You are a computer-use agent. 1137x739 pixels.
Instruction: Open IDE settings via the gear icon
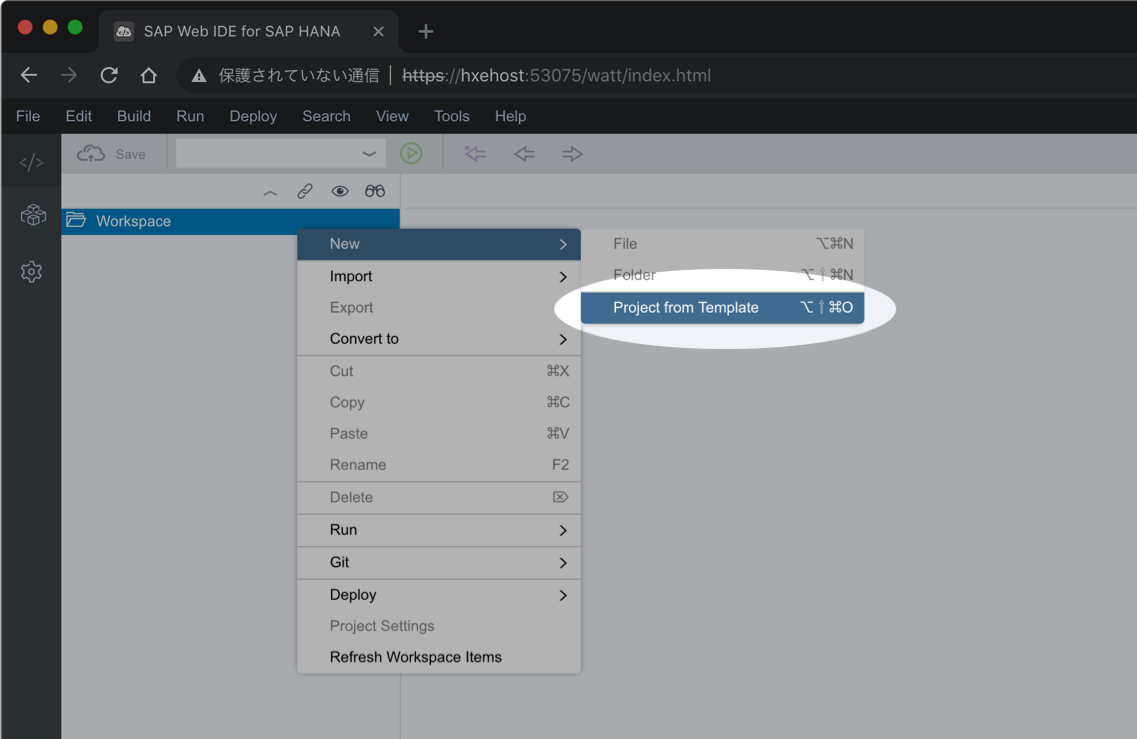tap(31, 271)
